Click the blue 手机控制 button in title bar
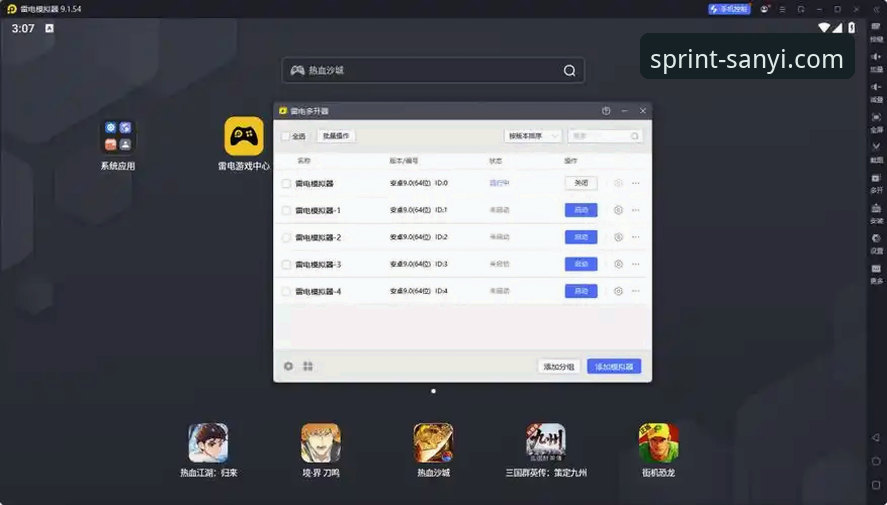This screenshot has height=505, width=887. tap(729, 9)
